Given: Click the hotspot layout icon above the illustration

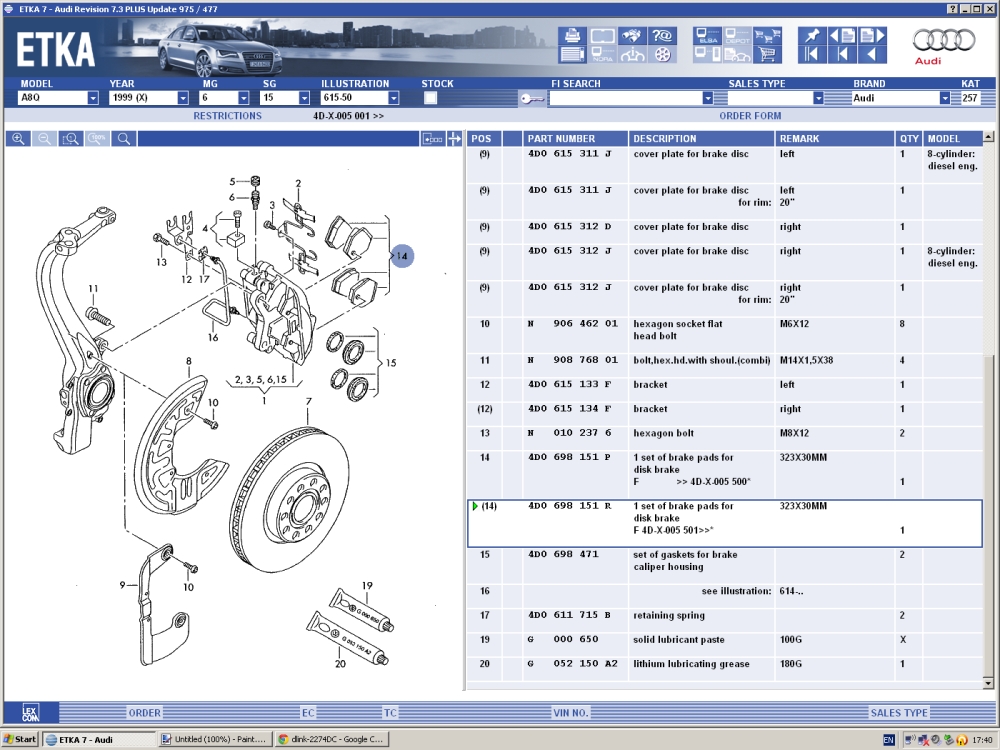Looking at the screenshot, I should point(432,138).
